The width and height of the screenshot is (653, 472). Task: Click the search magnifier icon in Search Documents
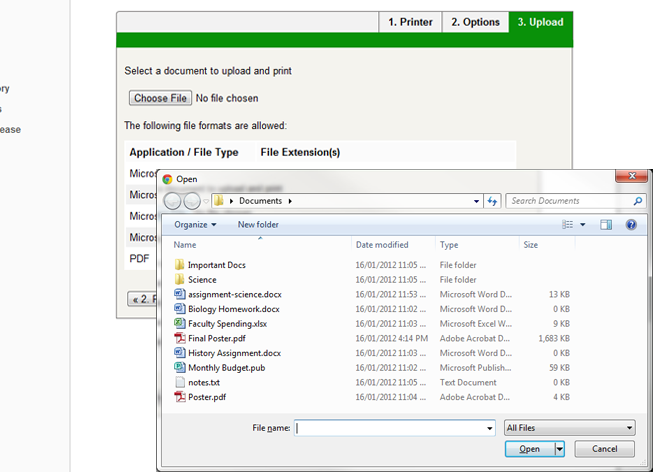pyautogui.click(x=637, y=201)
